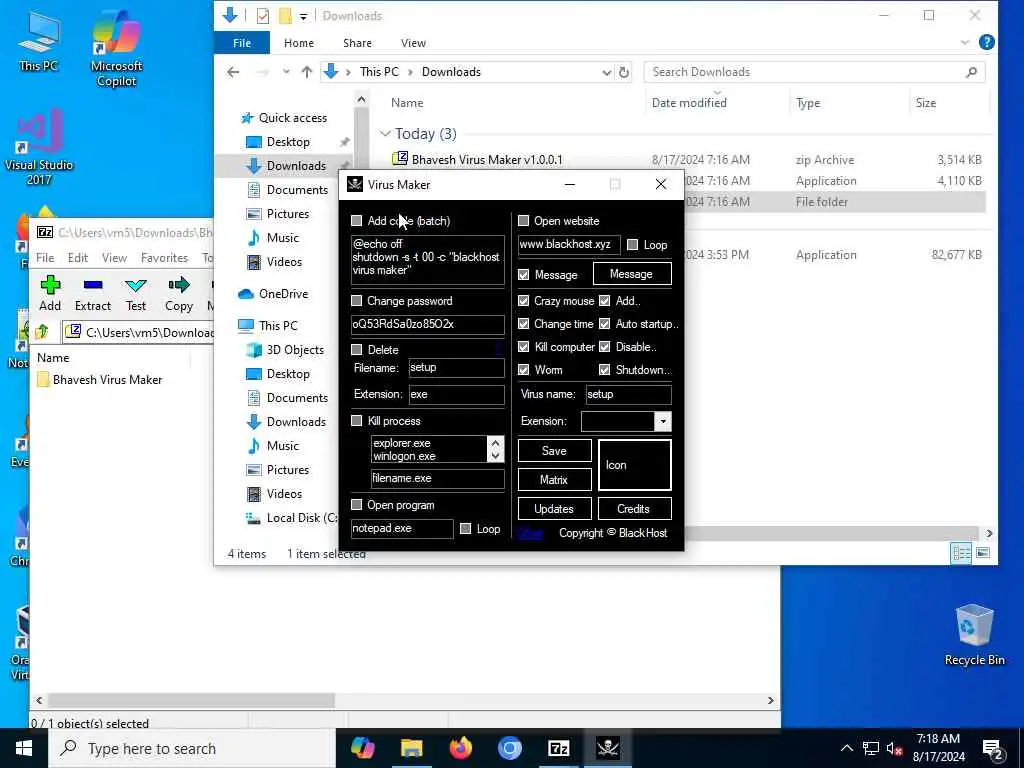
Task: Tick the Change password checkbox
Action: [357, 301]
